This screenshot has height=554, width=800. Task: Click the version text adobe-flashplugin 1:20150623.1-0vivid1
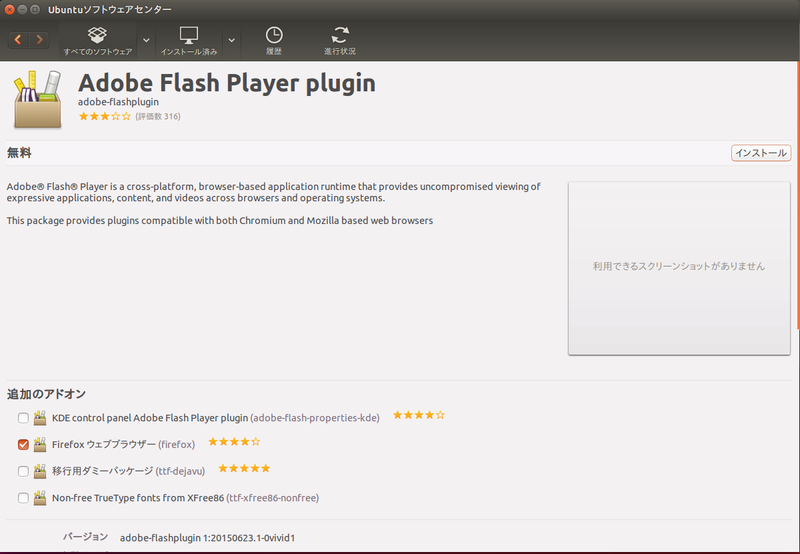click(207, 538)
